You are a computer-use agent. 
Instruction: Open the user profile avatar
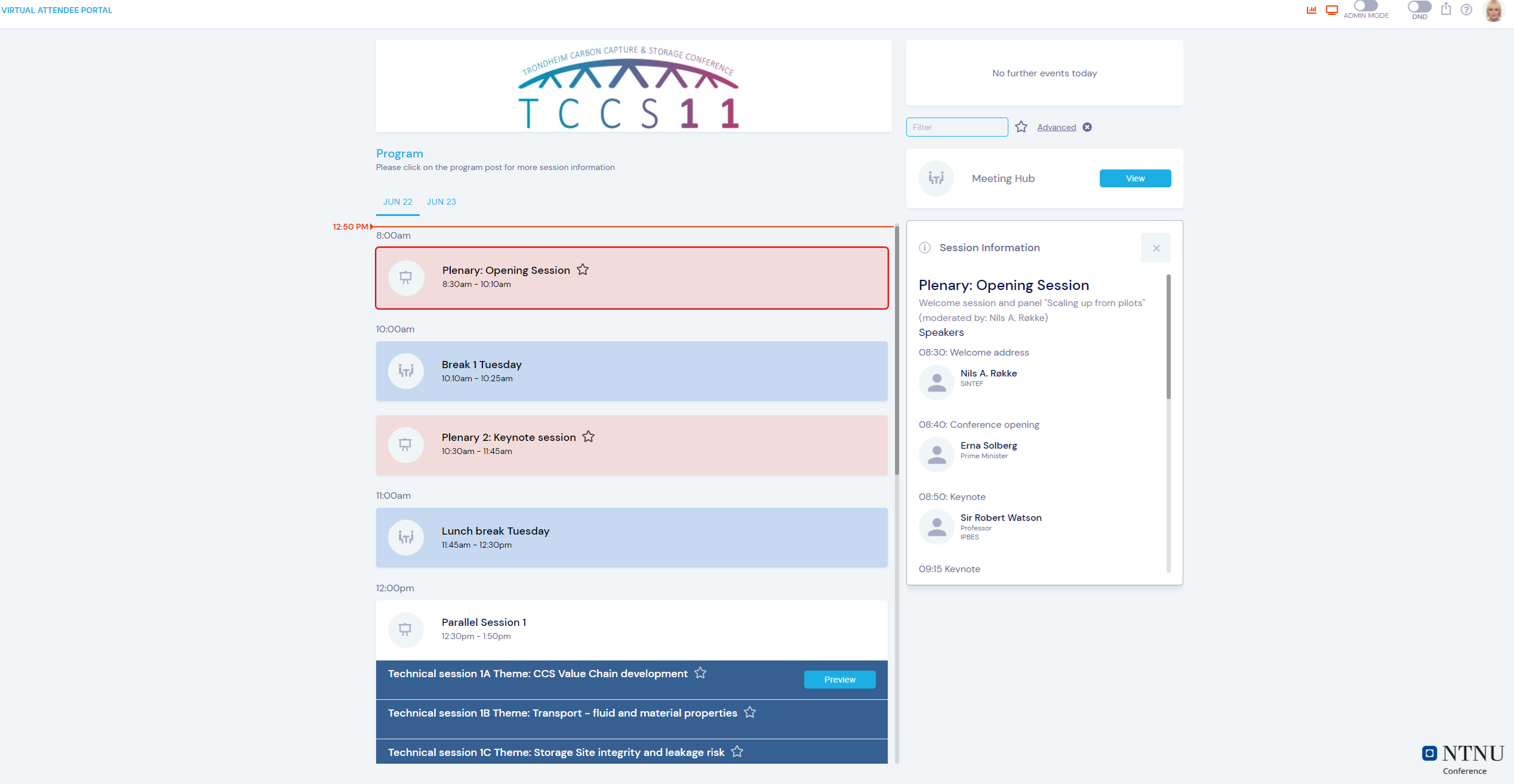click(x=1494, y=11)
